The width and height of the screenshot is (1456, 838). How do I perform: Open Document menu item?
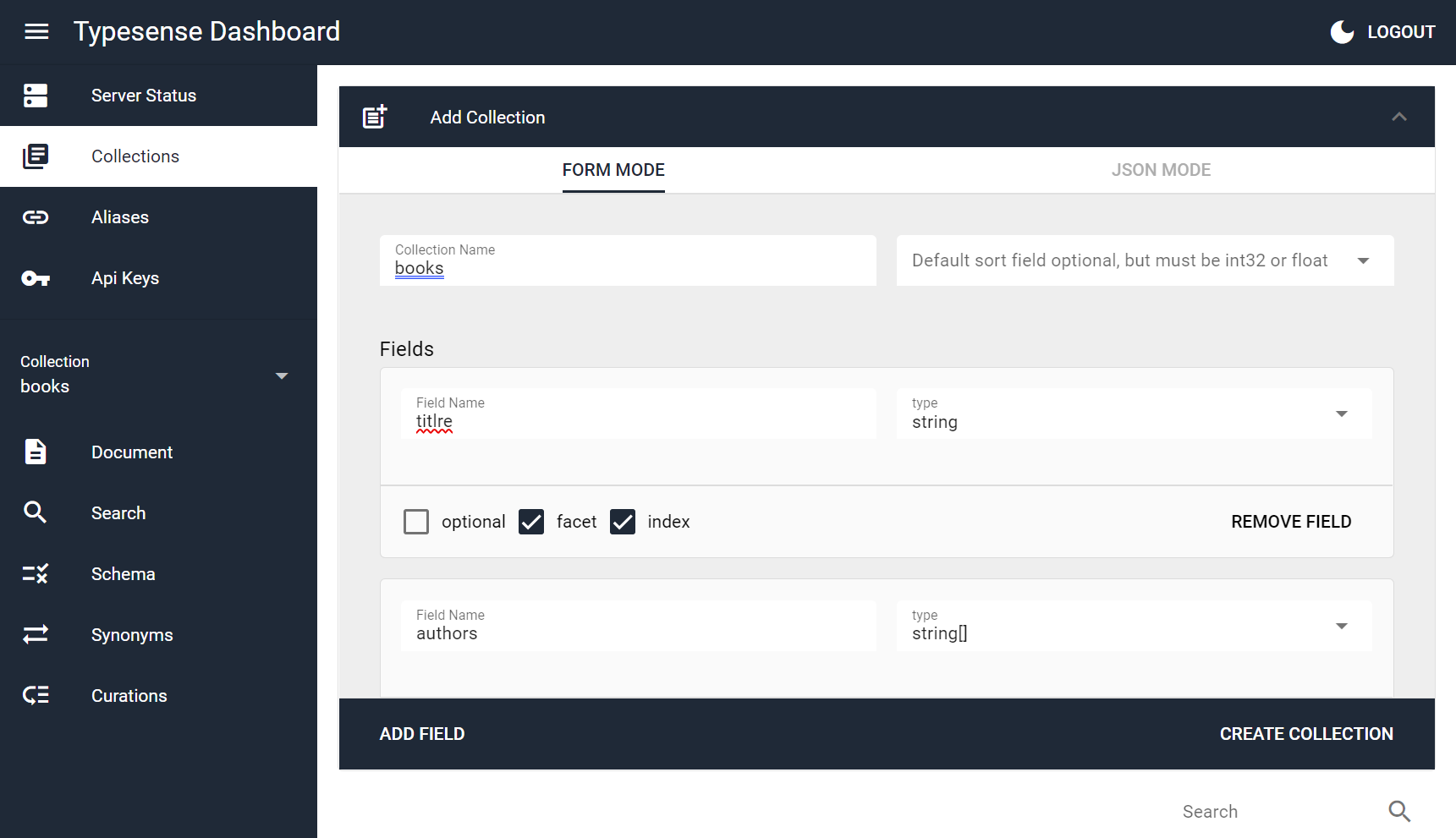click(158, 452)
